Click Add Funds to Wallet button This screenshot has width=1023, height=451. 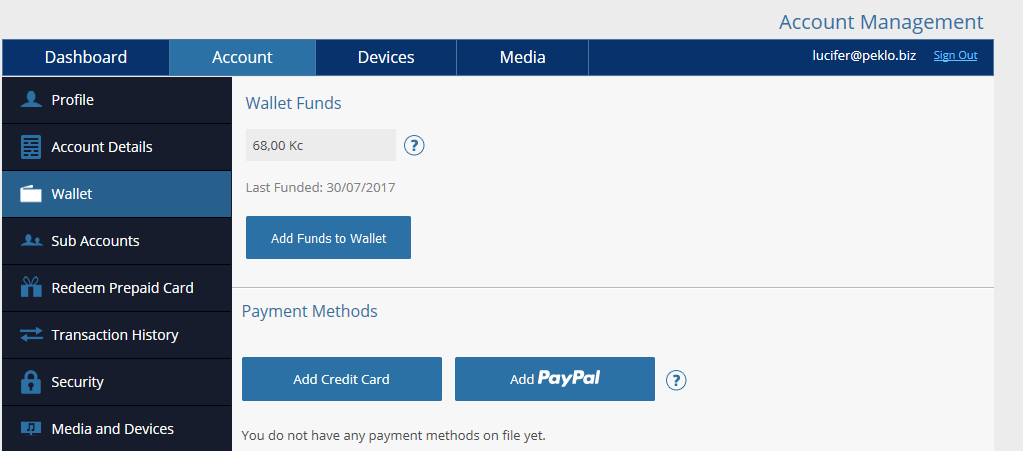coord(328,238)
